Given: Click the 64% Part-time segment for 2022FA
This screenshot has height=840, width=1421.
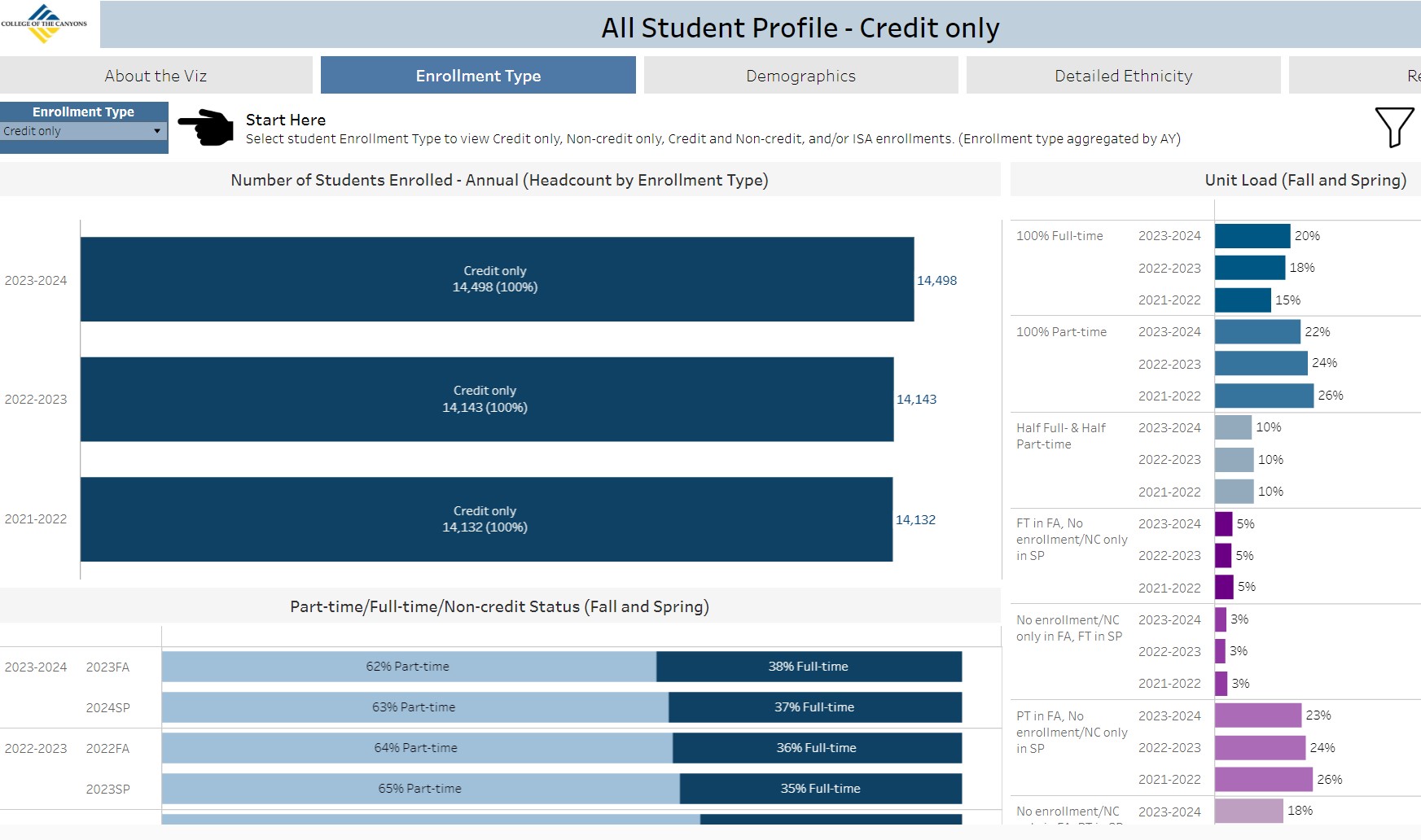Looking at the screenshot, I should point(417,748).
